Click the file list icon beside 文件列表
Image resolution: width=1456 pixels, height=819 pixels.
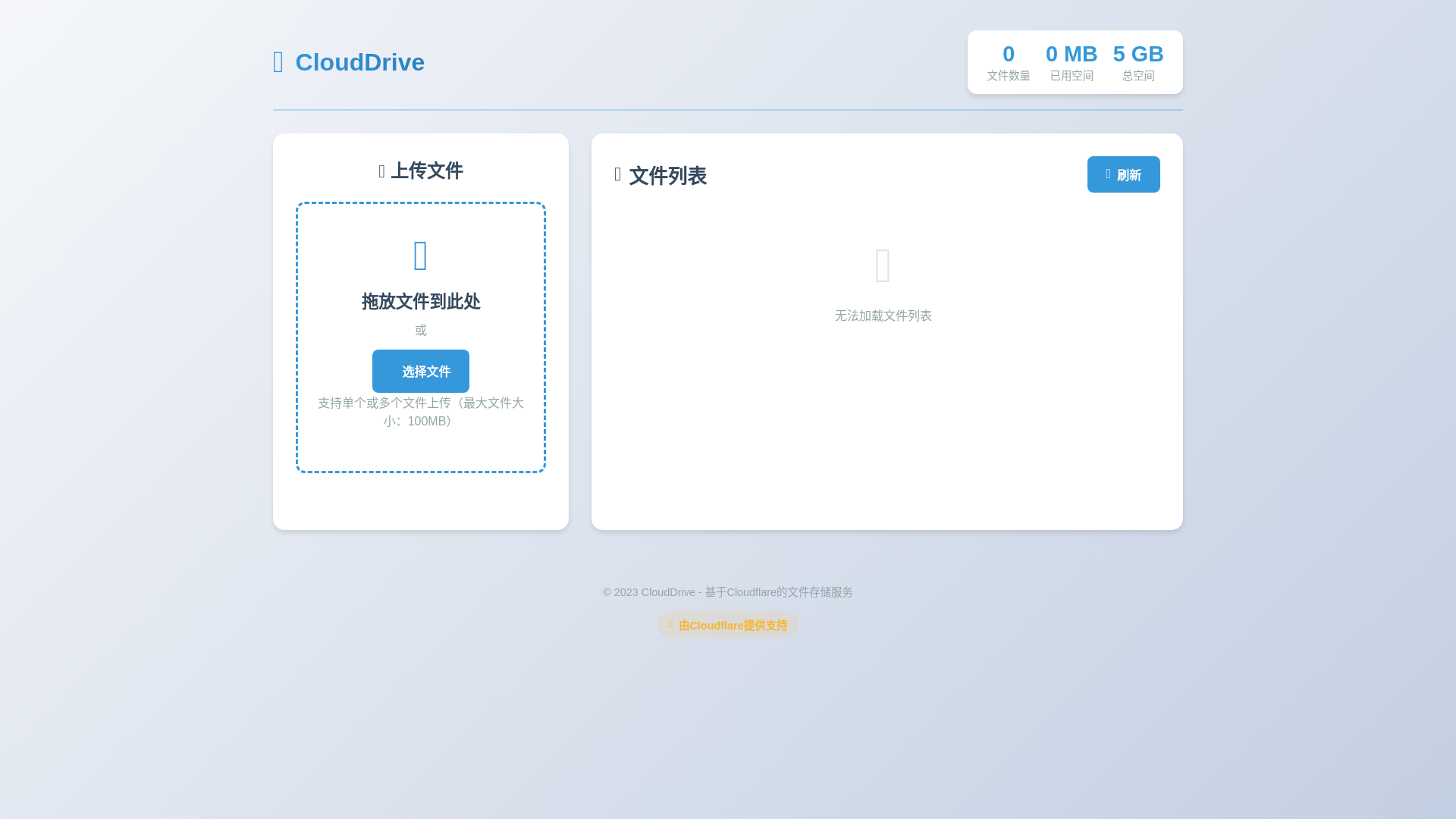coord(618,174)
